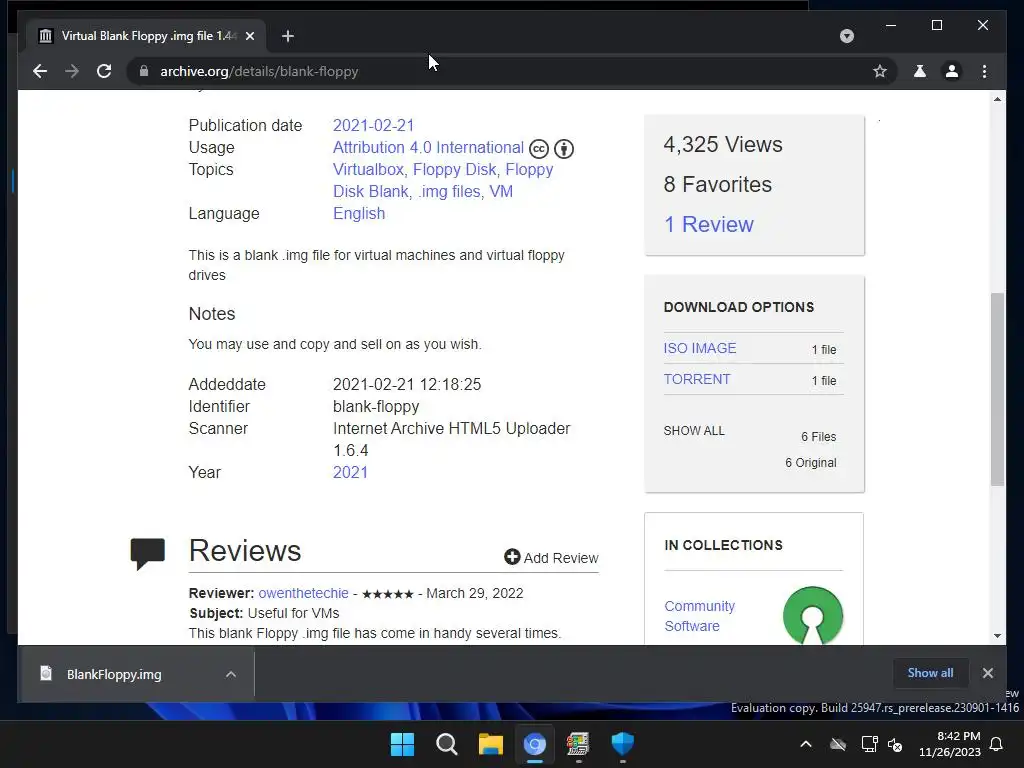This screenshot has width=1024, height=768.
Task: Click the network display tray icon
Action: point(869,744)
